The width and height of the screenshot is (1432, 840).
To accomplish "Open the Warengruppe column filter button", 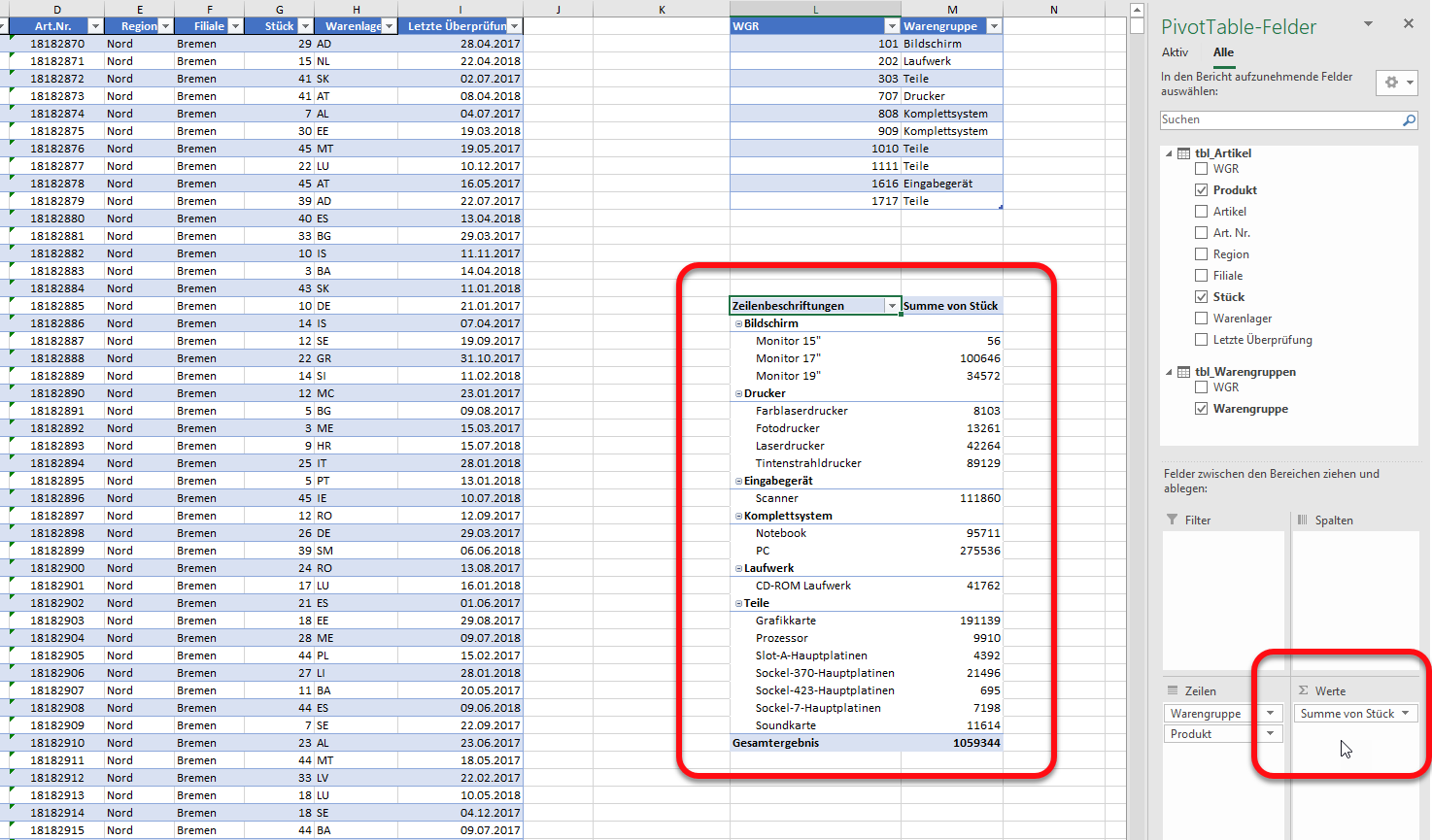I will (x=993, y=26).
